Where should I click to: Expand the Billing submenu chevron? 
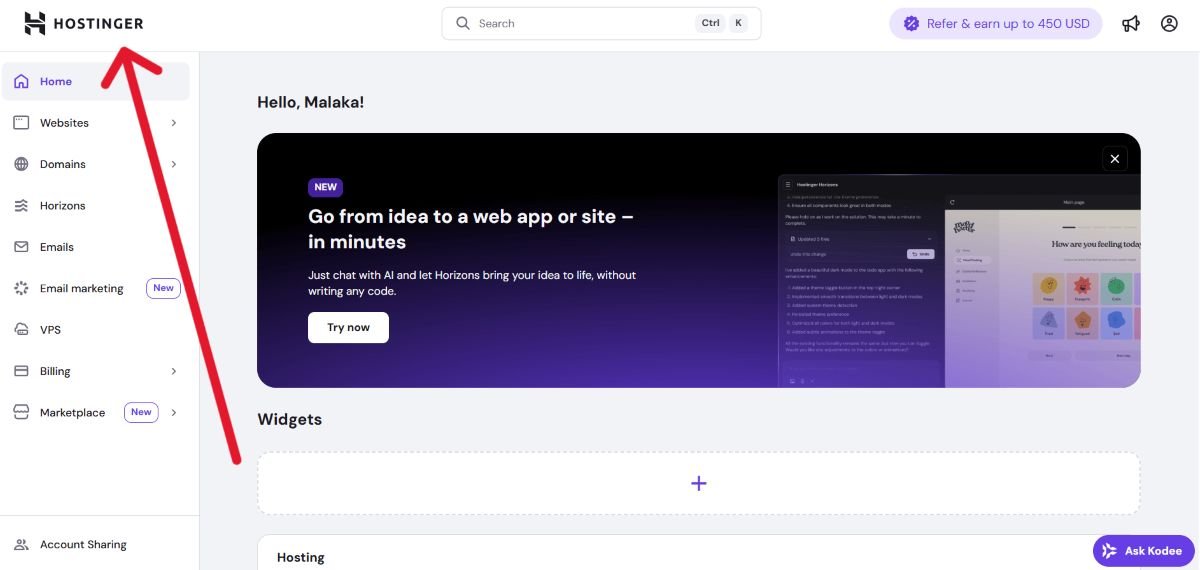point(174,371)
